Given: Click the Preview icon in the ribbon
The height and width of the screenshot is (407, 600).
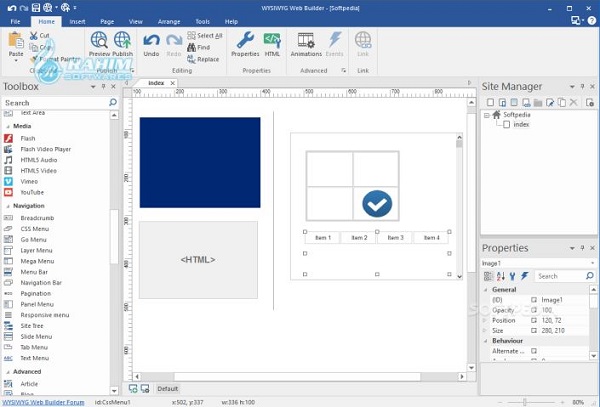Looking at the screenshot, I should coord(98,41).
